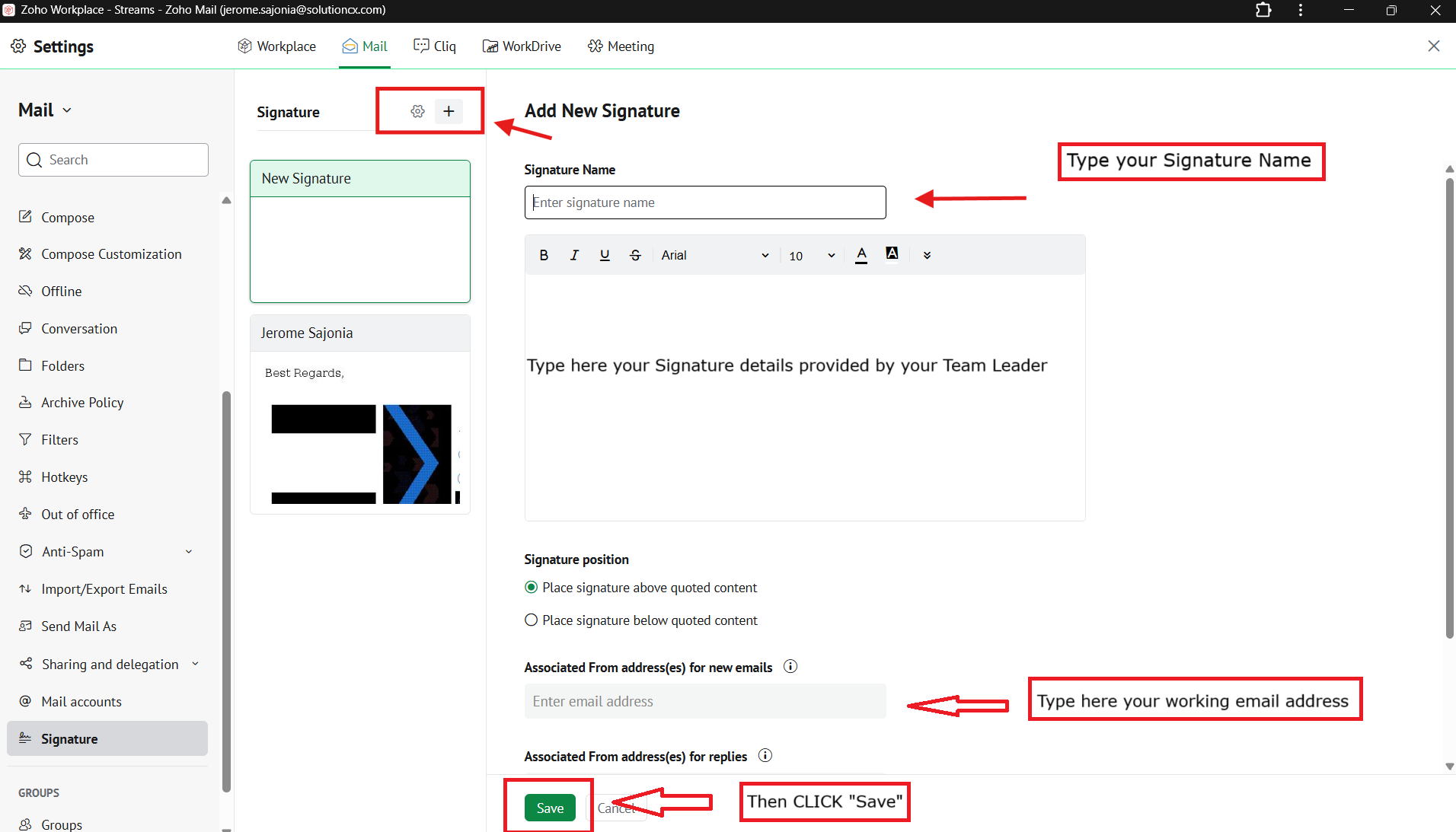Click the info icon beside new emails label
Screen dimensions: 1456x832
click(790, 667)
